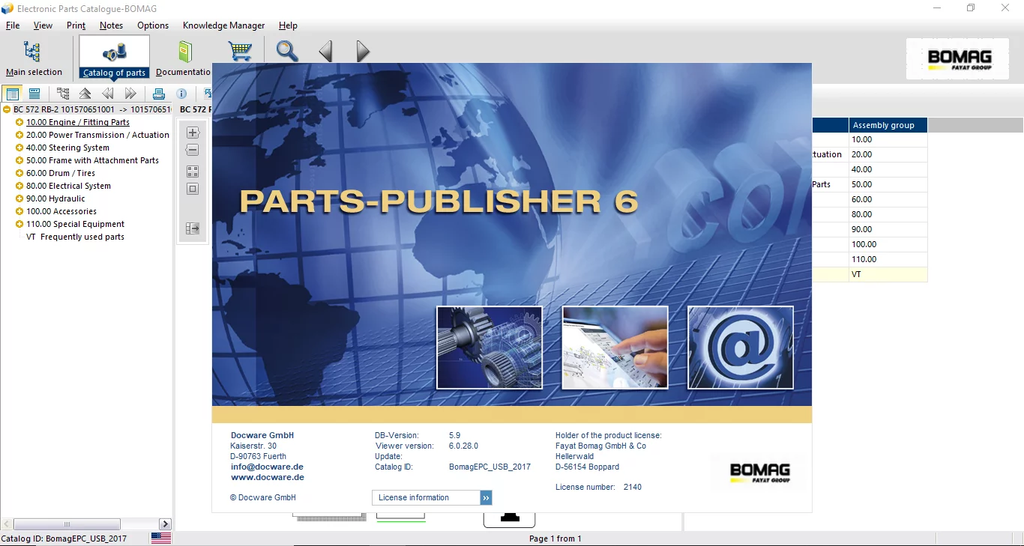This screenshot has height=546, width=1024.
Task: Select Frequently used parts tree item
Action: (x=82, y=237)
